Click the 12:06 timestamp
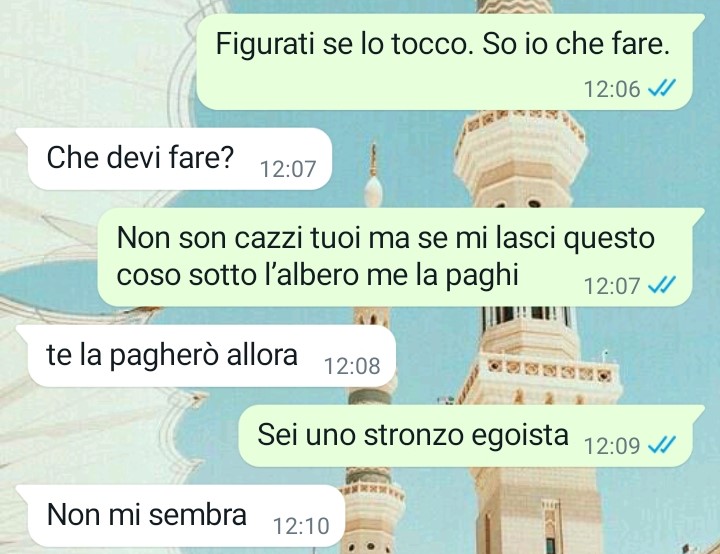 pos(612,89)
